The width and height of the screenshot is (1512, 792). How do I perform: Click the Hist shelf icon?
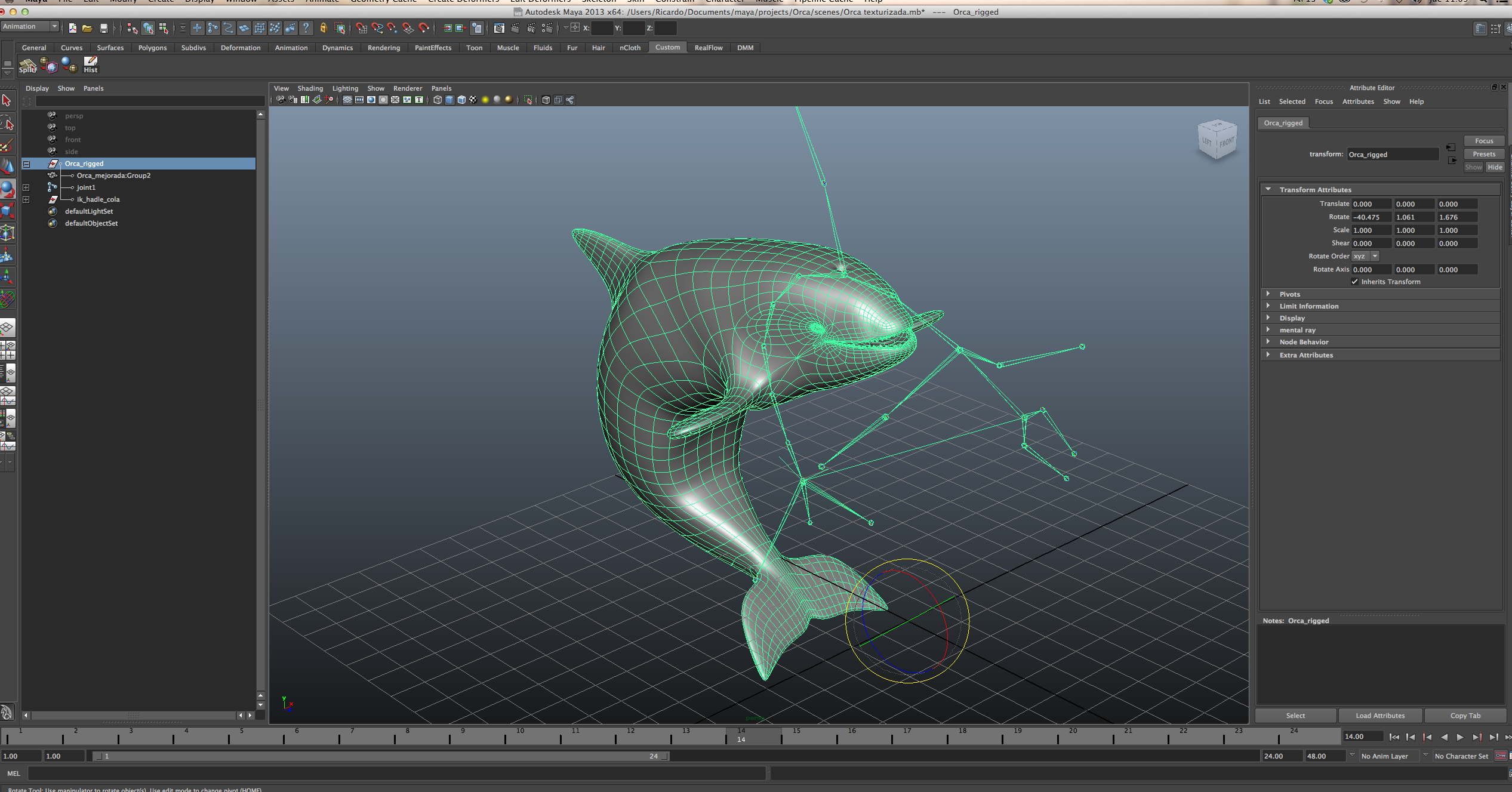click(90, 64)
